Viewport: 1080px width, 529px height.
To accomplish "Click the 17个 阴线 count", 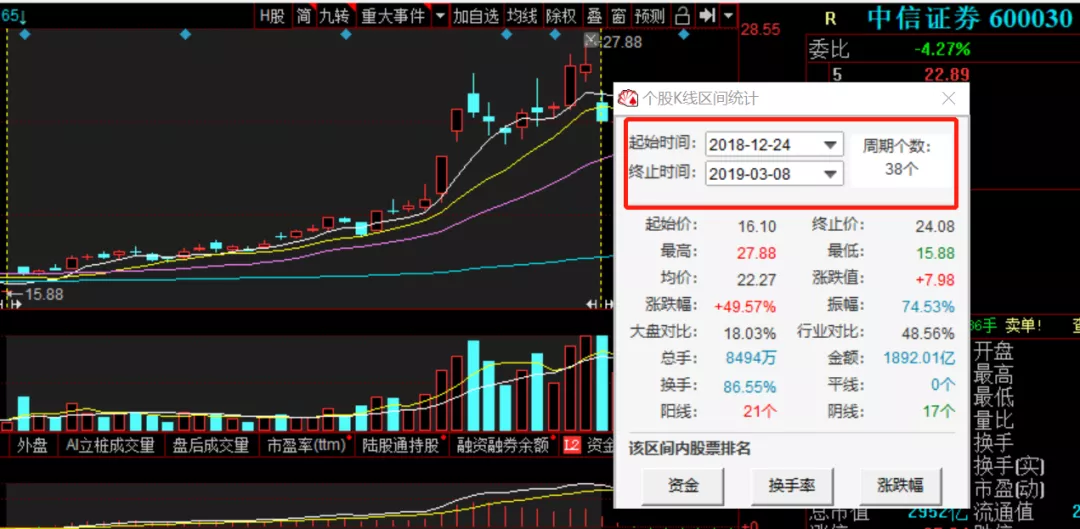I will (x=938, y=412).
